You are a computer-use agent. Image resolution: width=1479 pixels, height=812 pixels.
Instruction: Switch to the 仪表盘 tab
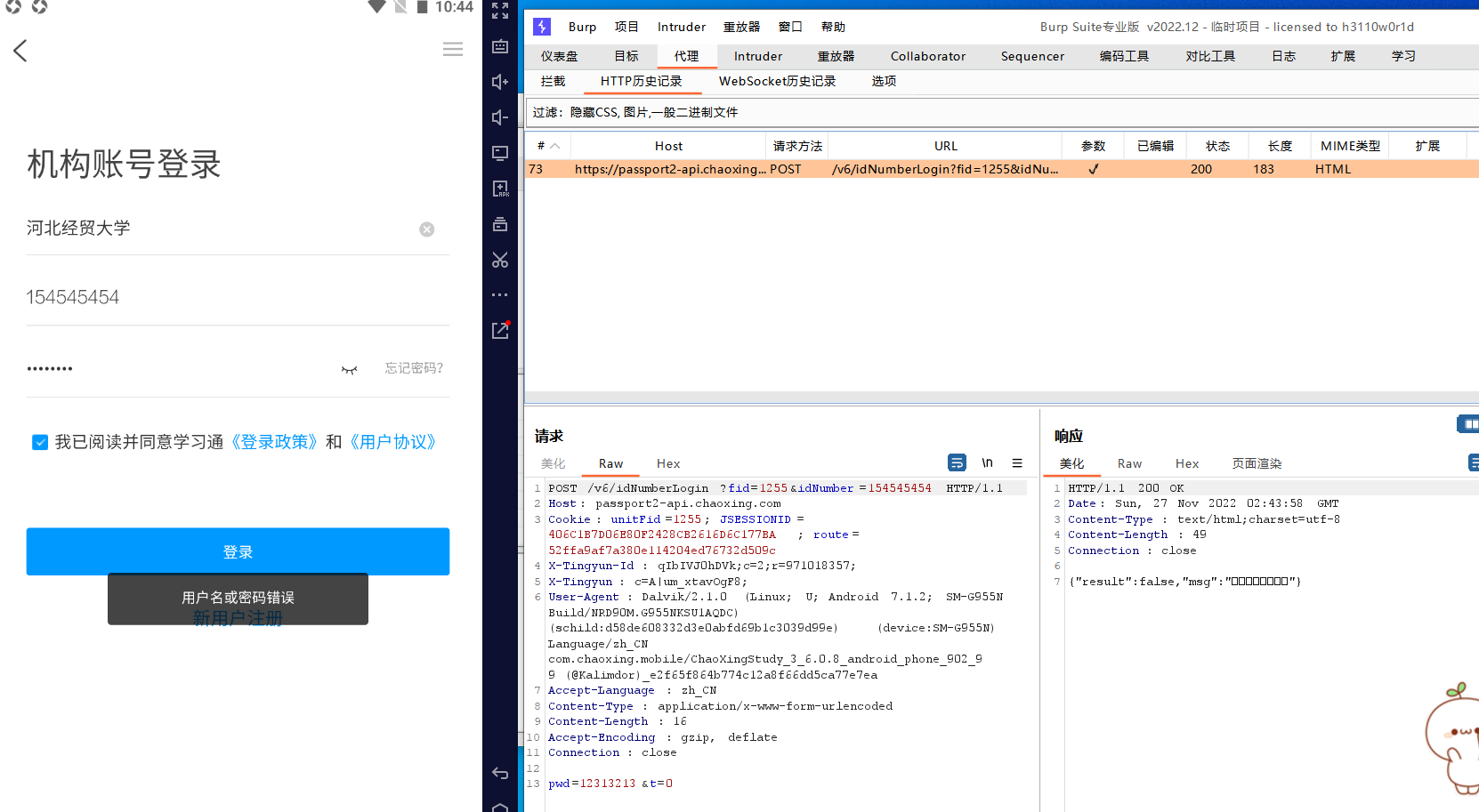pos(559,56)
